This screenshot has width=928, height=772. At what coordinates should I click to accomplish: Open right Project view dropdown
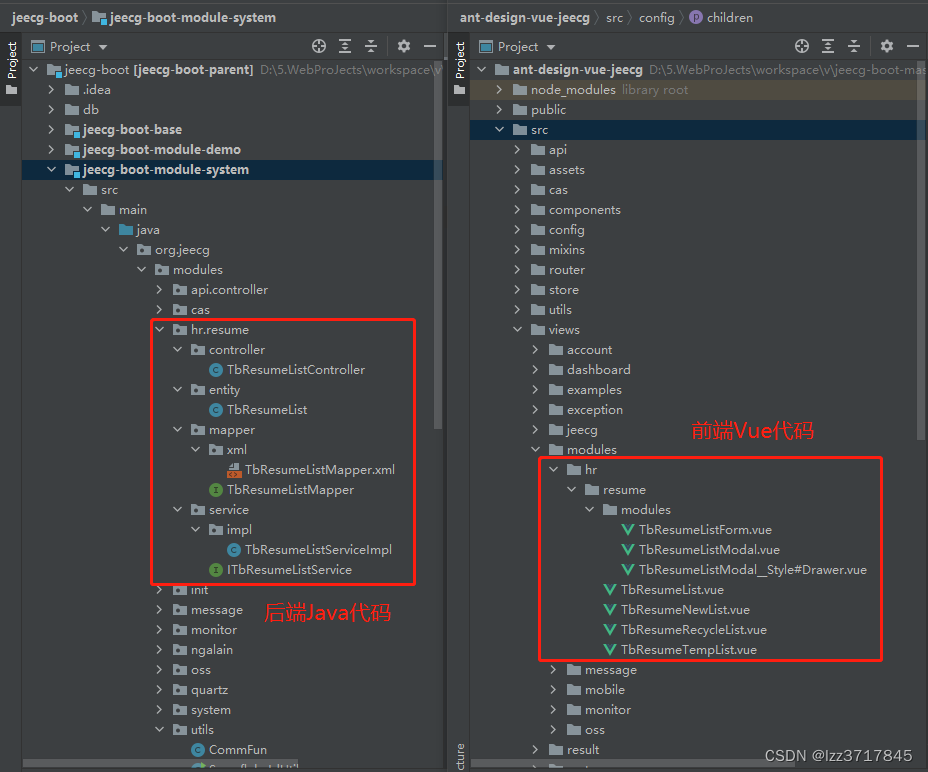(551, 47)
